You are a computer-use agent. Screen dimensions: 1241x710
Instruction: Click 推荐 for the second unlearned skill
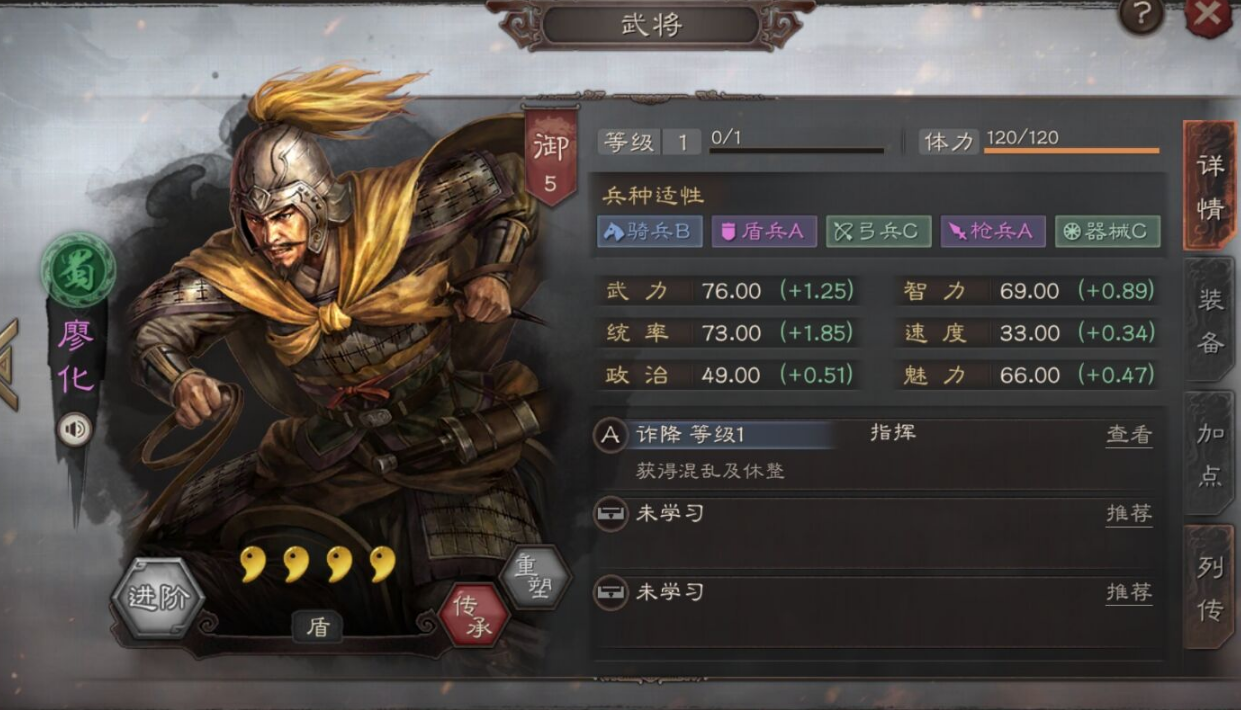1129,592
